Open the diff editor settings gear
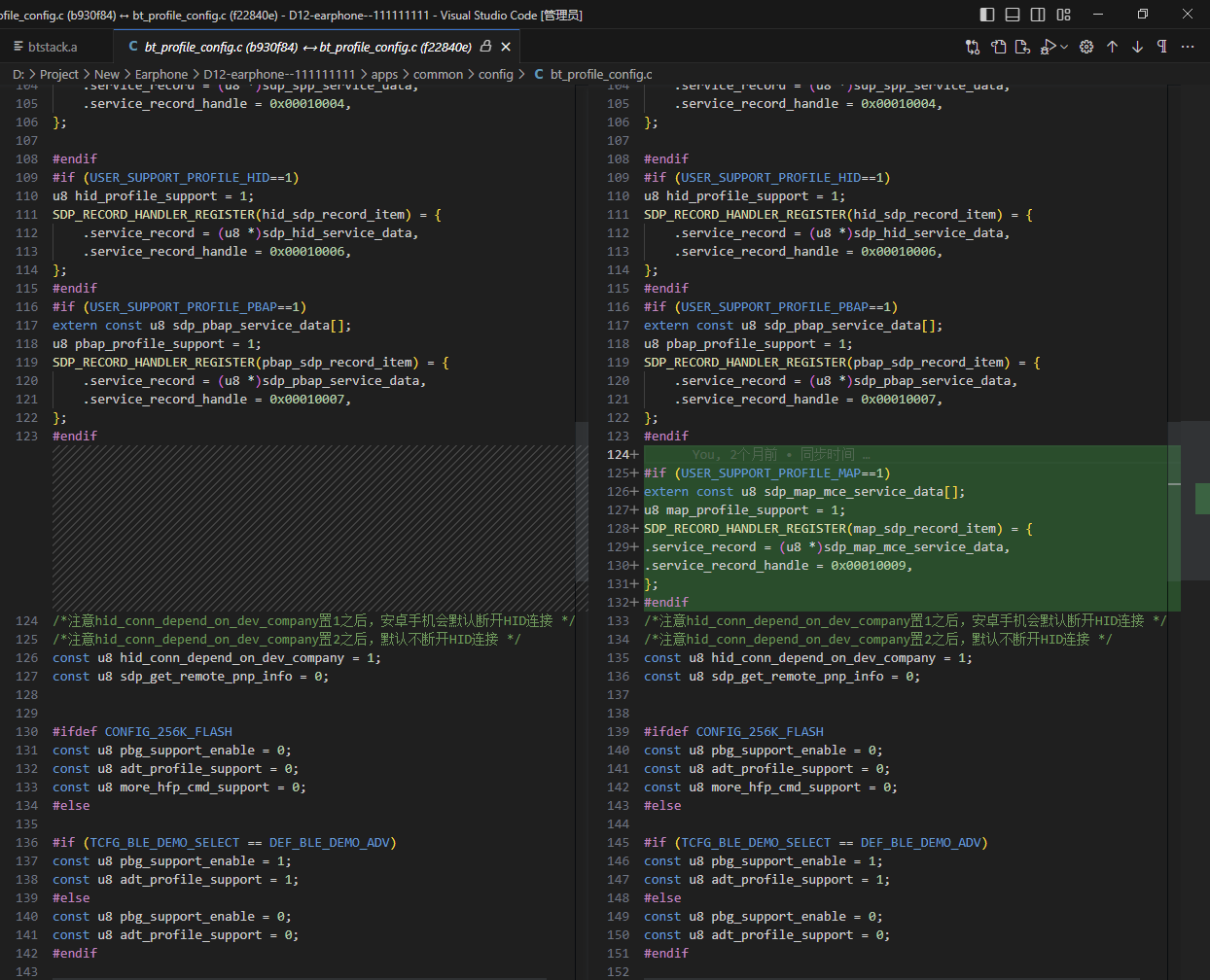1210x980 pixels. [x=1086, y=47]
